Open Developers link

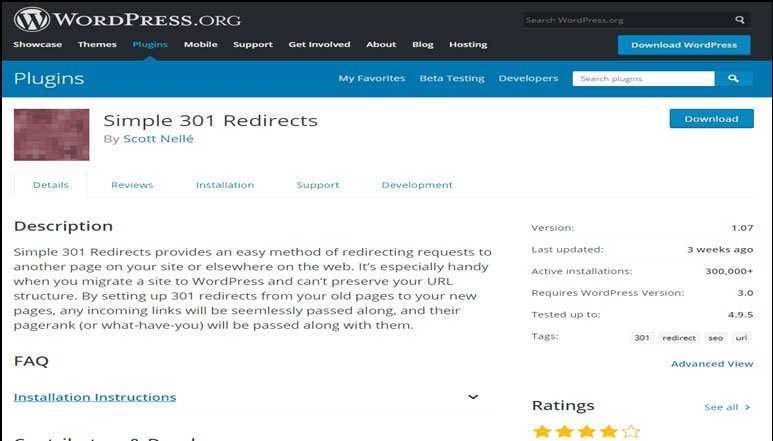tap(528, 78)
